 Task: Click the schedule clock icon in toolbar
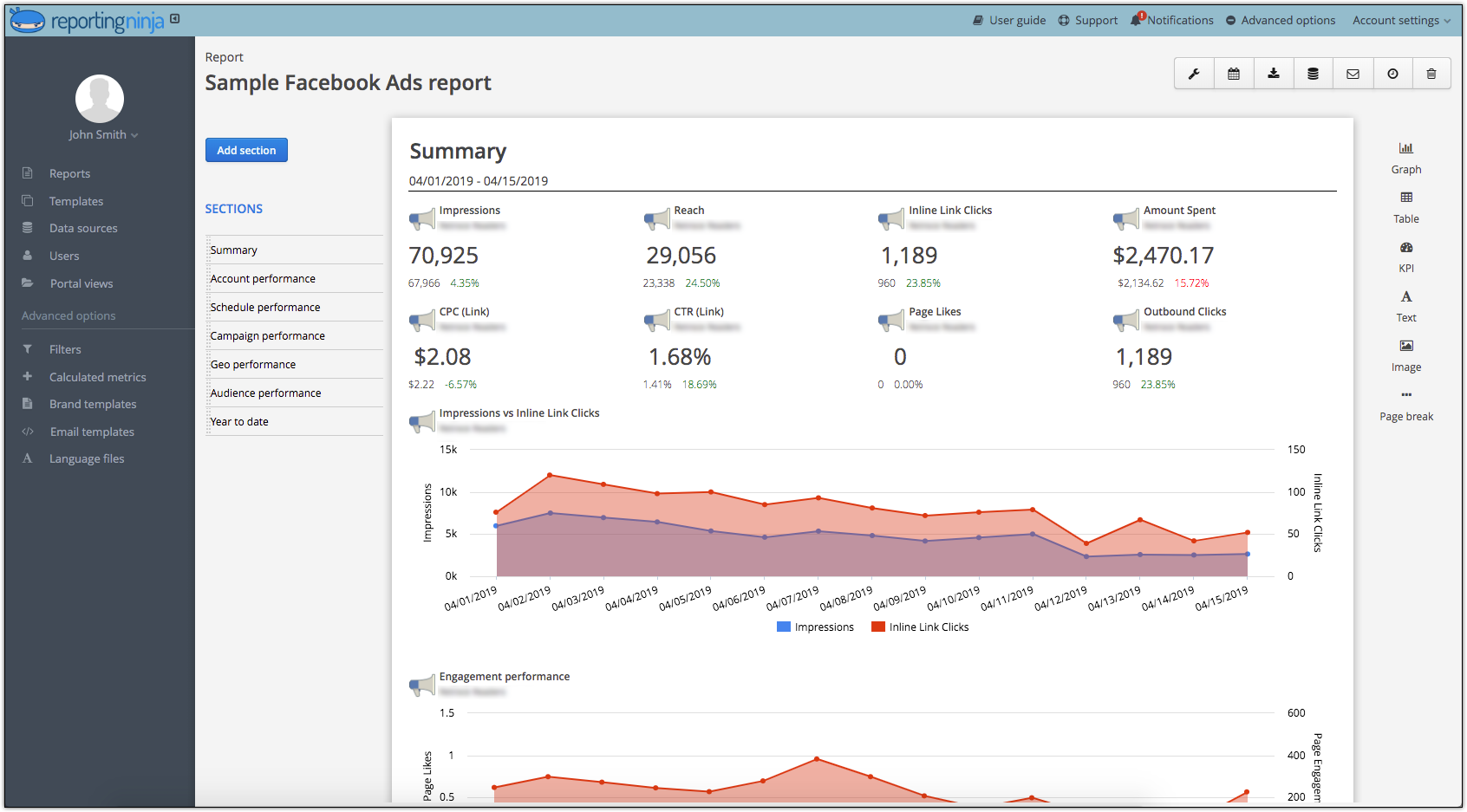pos(1392,74)
